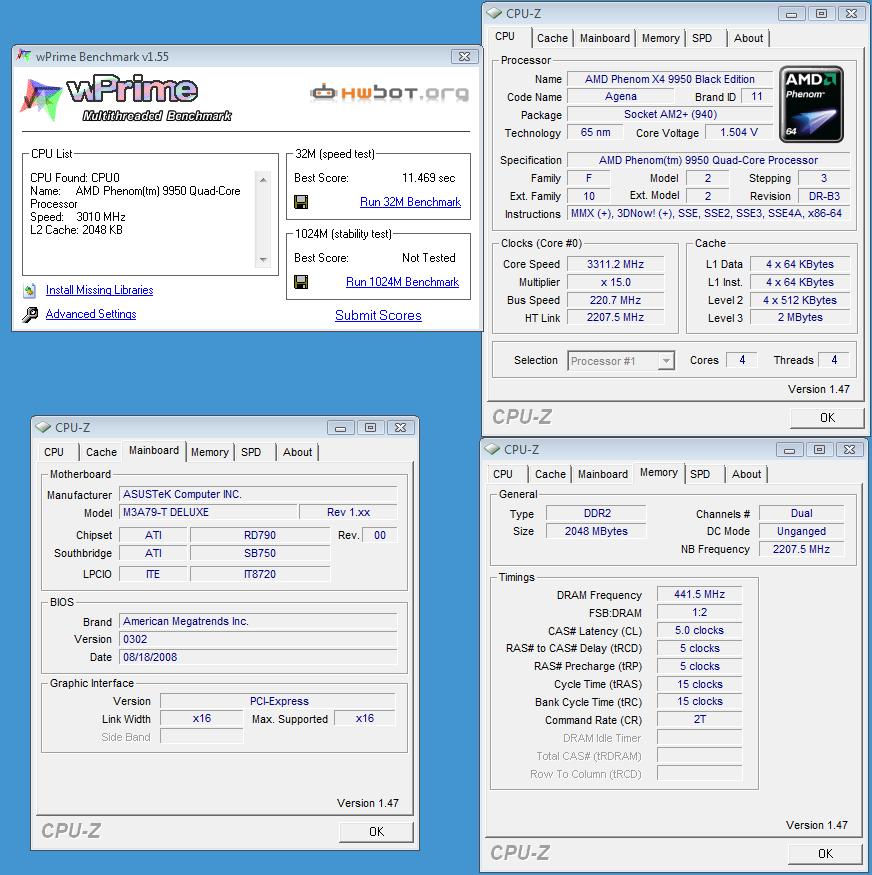Close the wPrime Benchmark window
Viewport: 872px width, 875px height.
pos(464,56)
